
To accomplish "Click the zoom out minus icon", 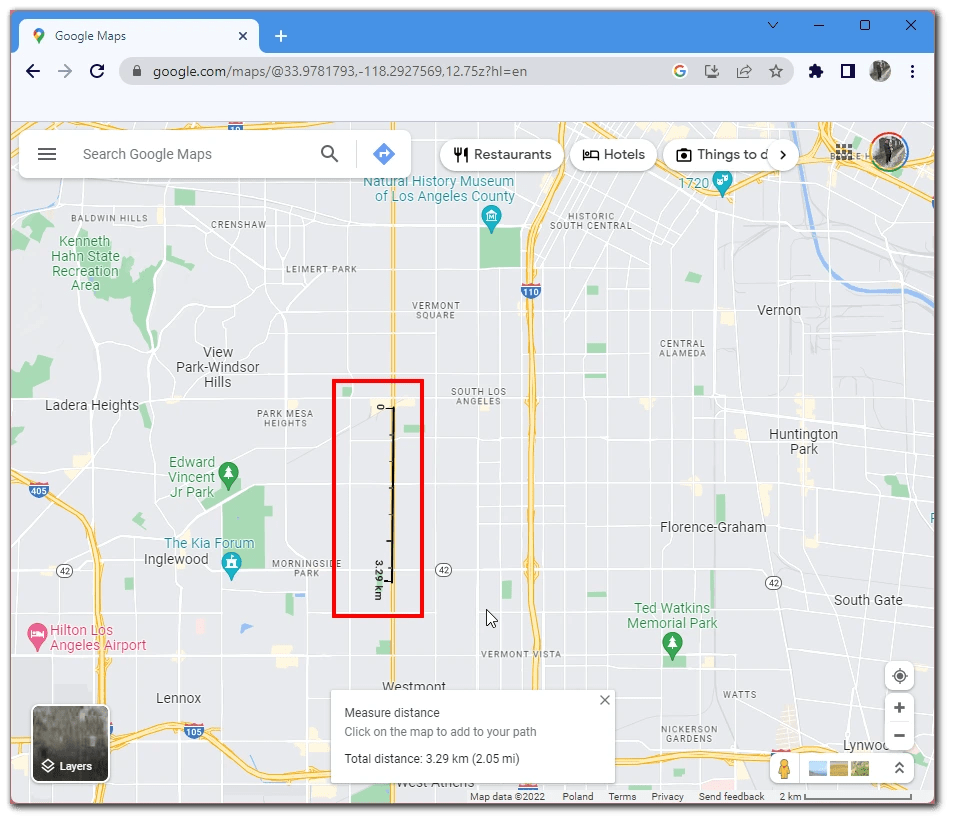I will pos(899,735).
